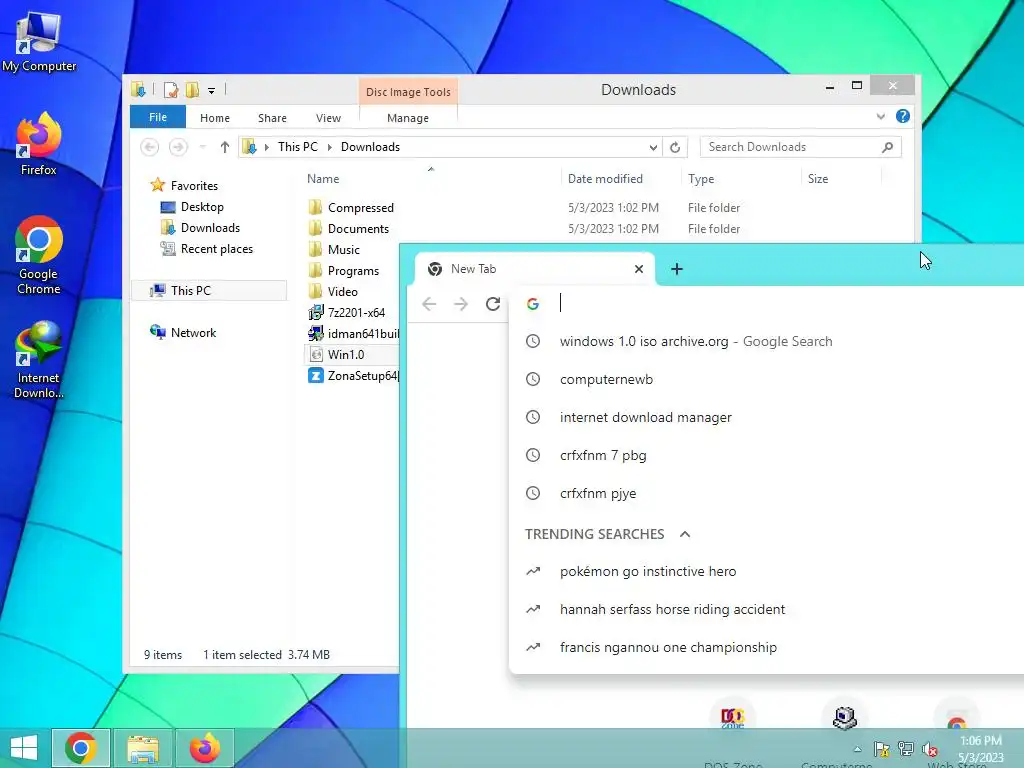1024x768 pixels.
Task: Select Recent places under Favorites
Action: [217, 249]
